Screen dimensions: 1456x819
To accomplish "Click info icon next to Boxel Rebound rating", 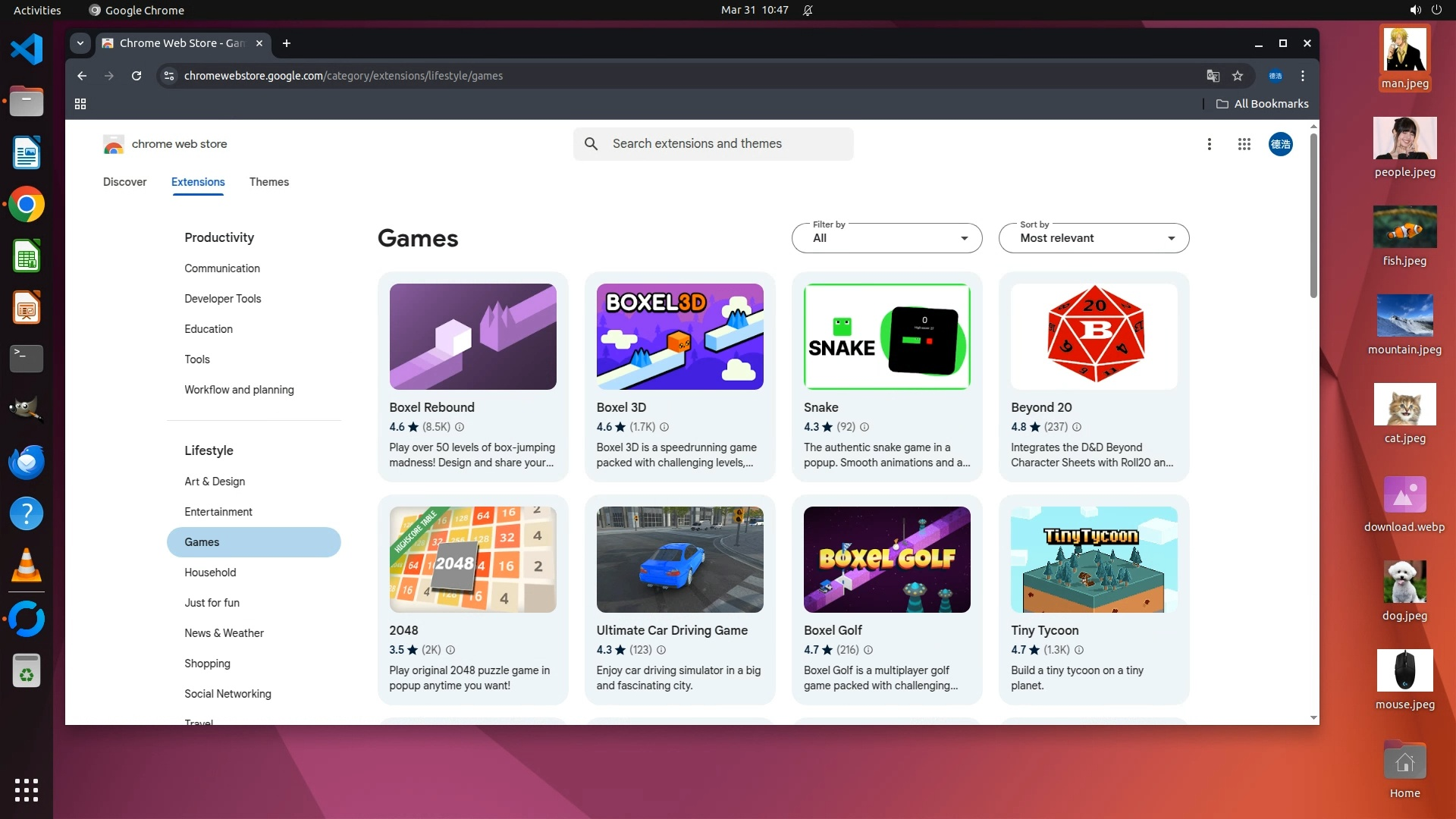I will 460,427.
